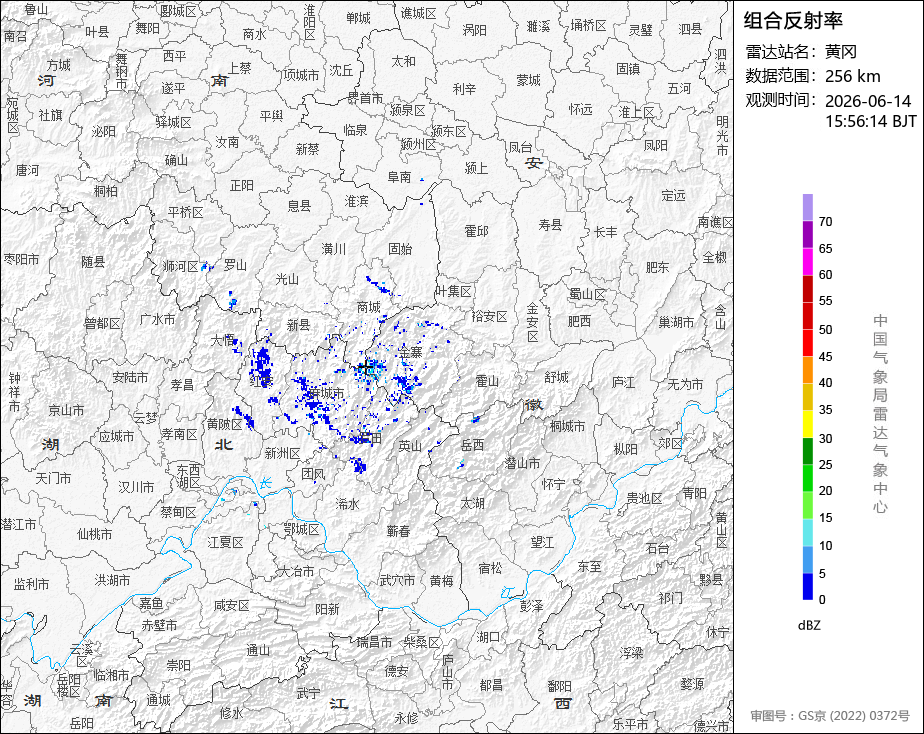Click the 潜山市 map label
The height and width of the screenshot is (734, 924).
522,463
